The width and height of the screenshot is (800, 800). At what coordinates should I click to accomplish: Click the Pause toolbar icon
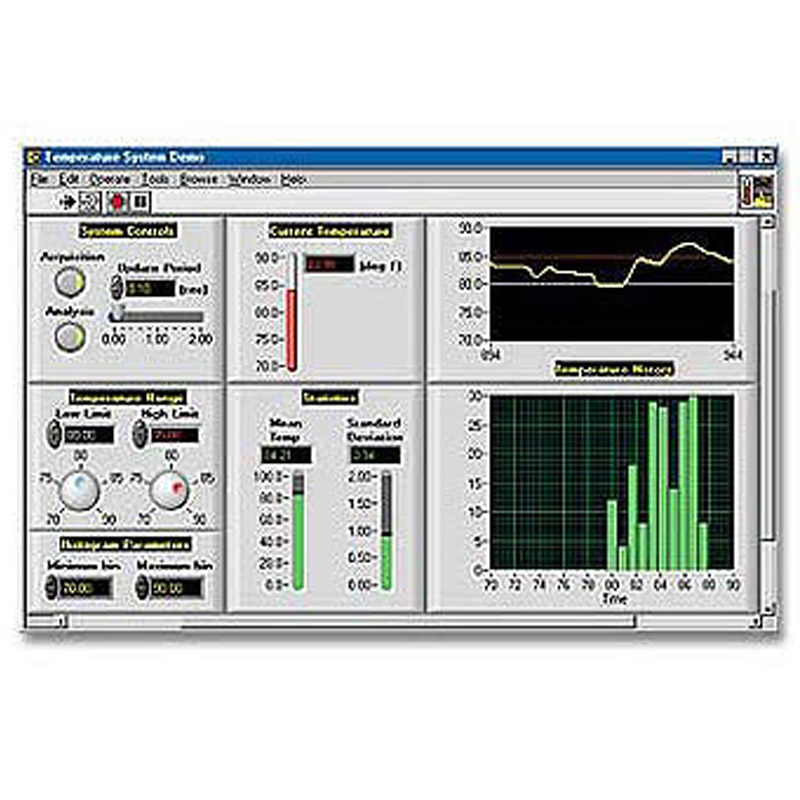coord(140,201)
